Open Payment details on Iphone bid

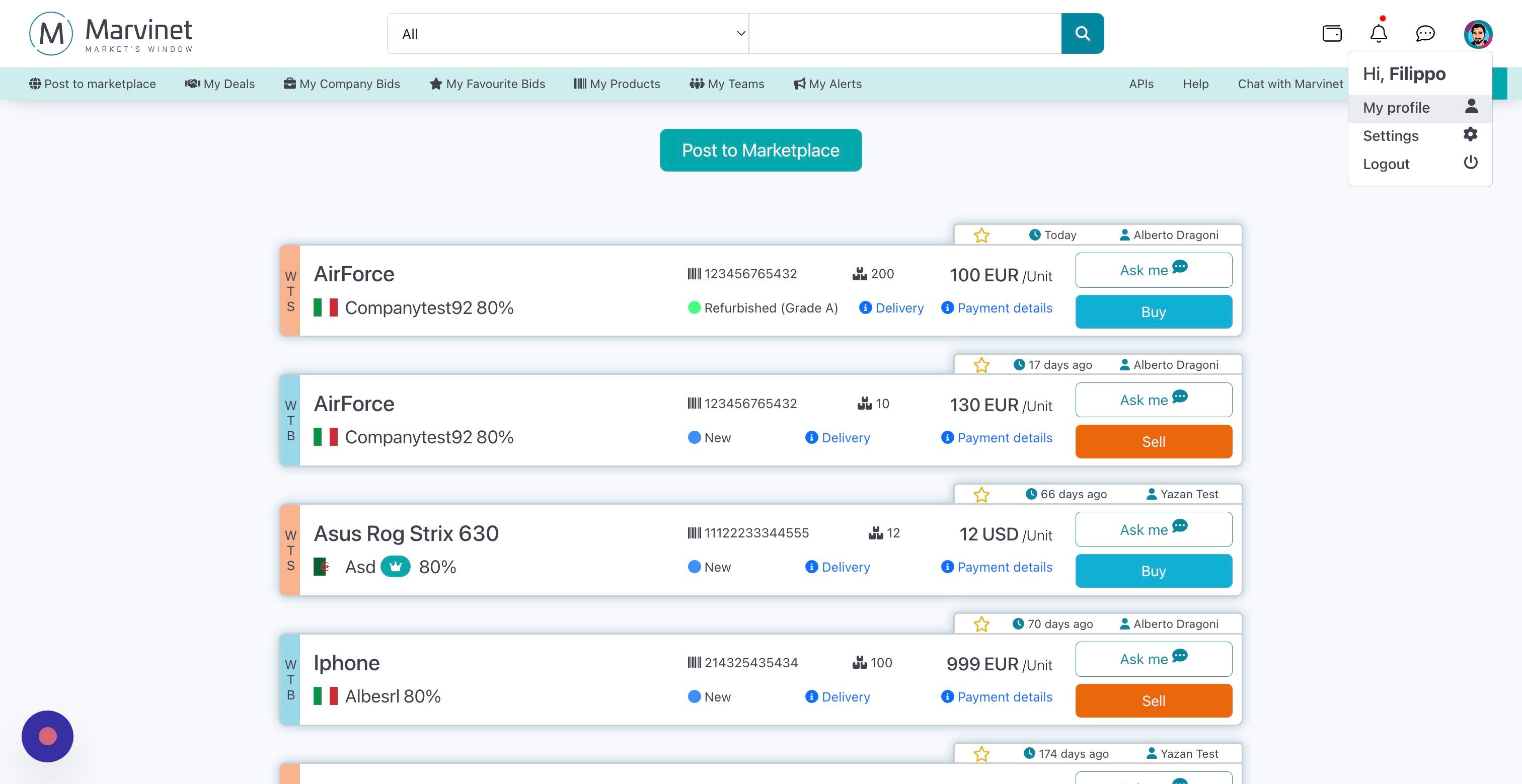click(997, 696)
